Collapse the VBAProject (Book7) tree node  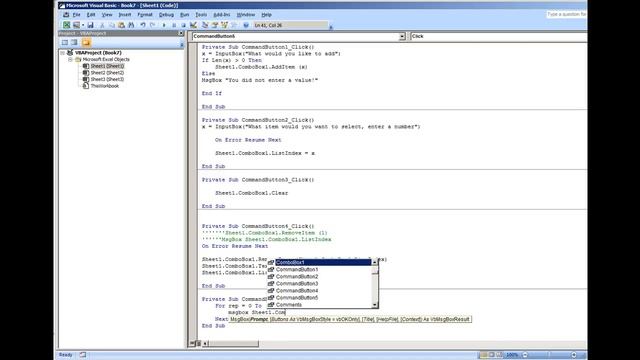(x=63, y=53)
